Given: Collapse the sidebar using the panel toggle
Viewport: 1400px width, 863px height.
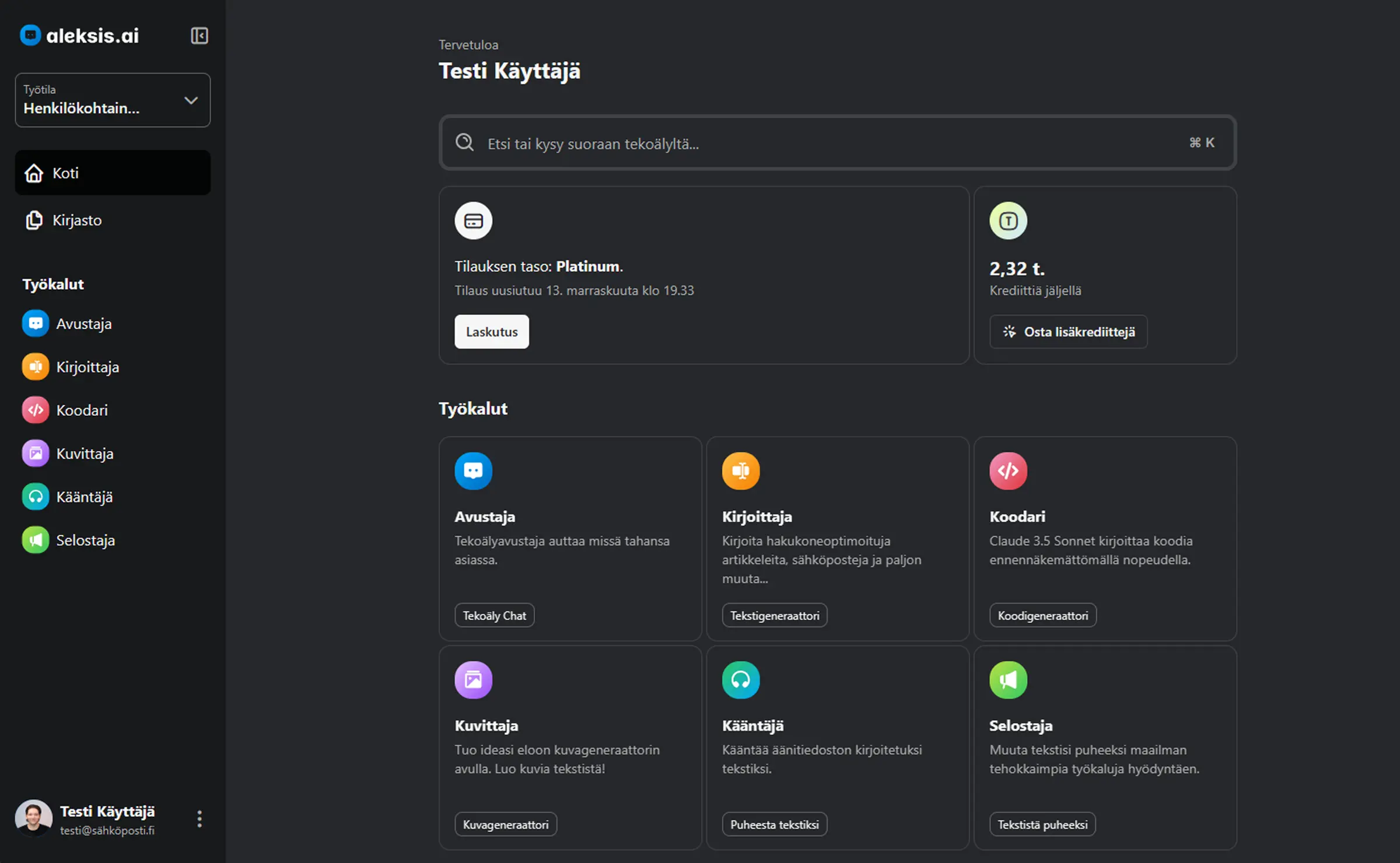Looking at the screenshot, I should click(198, 36).
